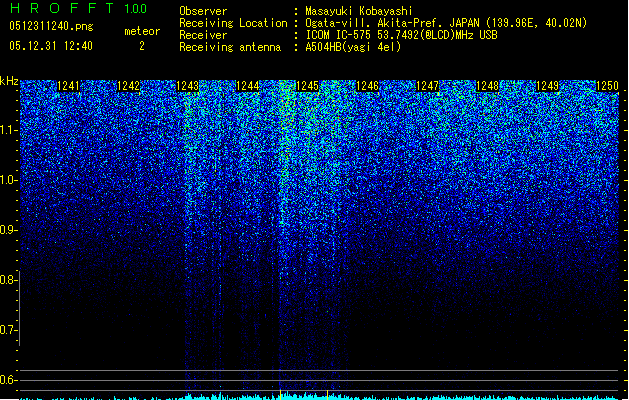
Task: Click frequency axis label 0.8
Action: (x=8, y=280)
